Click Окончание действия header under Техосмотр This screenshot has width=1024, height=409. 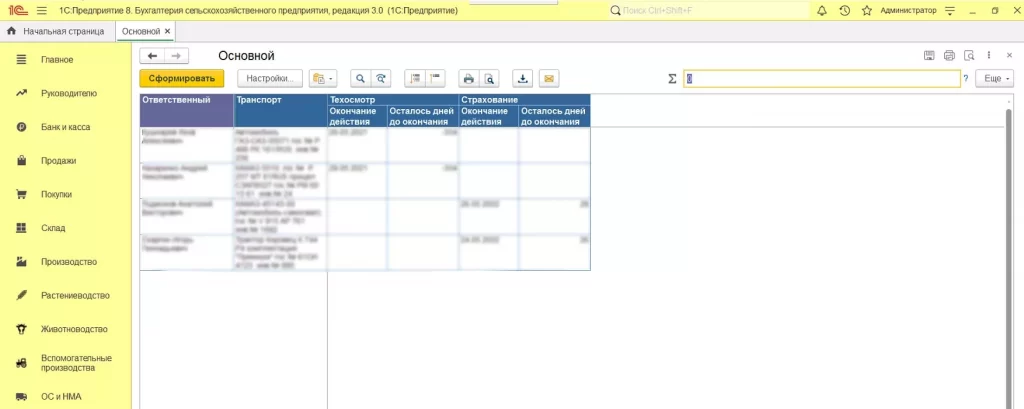coord(357,116)
